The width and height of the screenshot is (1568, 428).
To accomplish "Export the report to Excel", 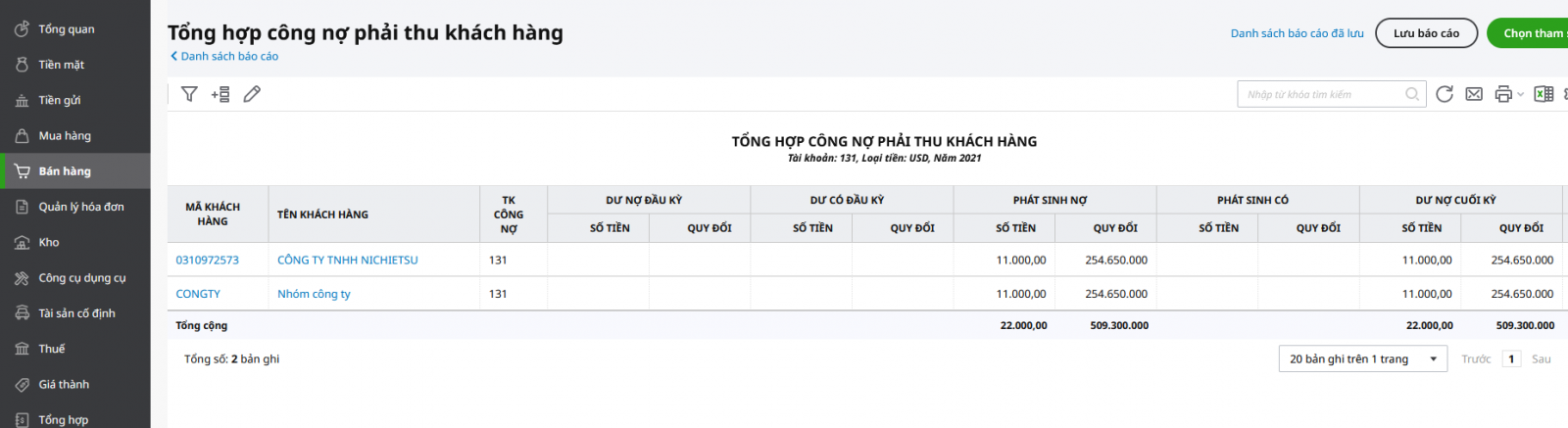I will [1543, 94].
